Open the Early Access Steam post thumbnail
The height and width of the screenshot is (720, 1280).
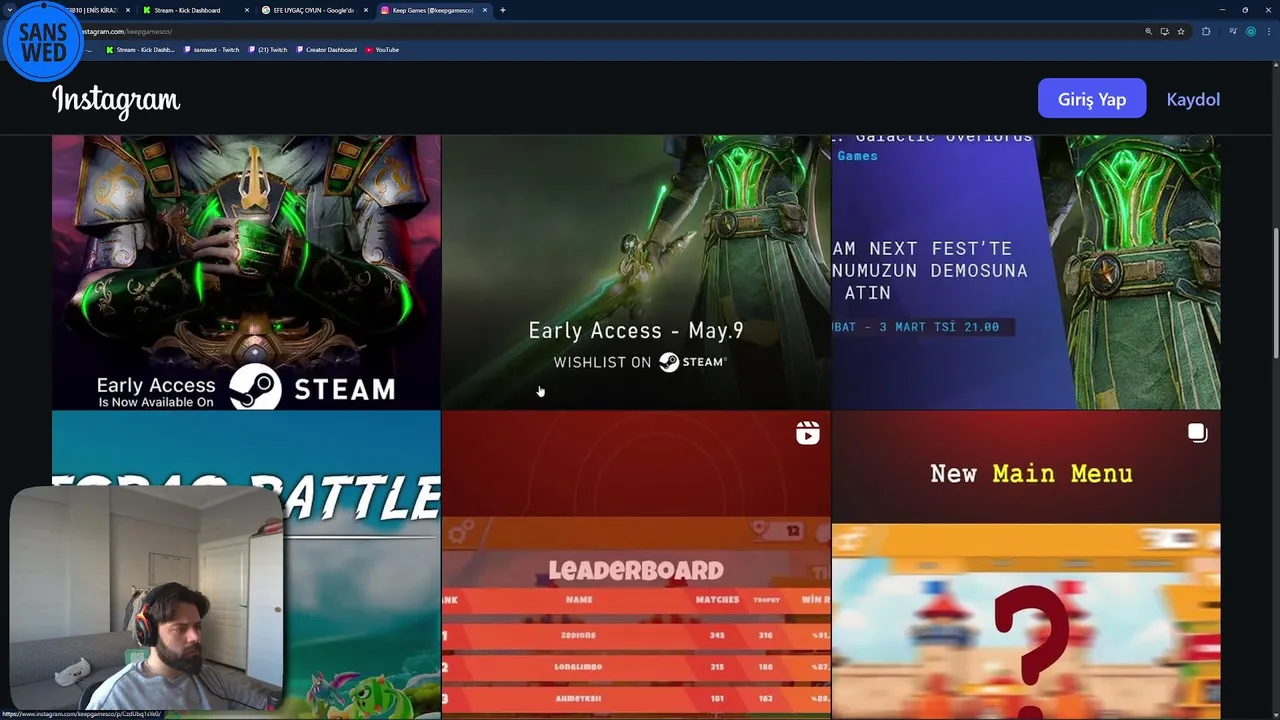(246, 272)
